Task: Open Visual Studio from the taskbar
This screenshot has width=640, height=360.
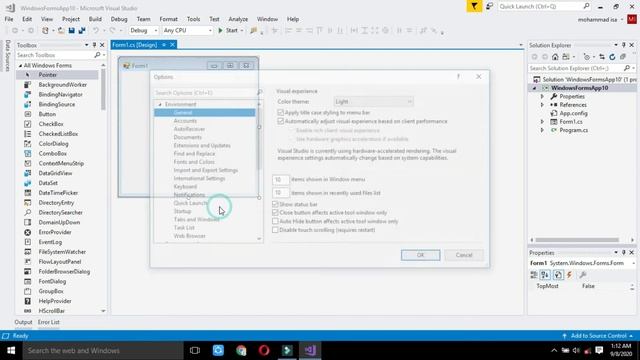Action: (x=310, y=350)
